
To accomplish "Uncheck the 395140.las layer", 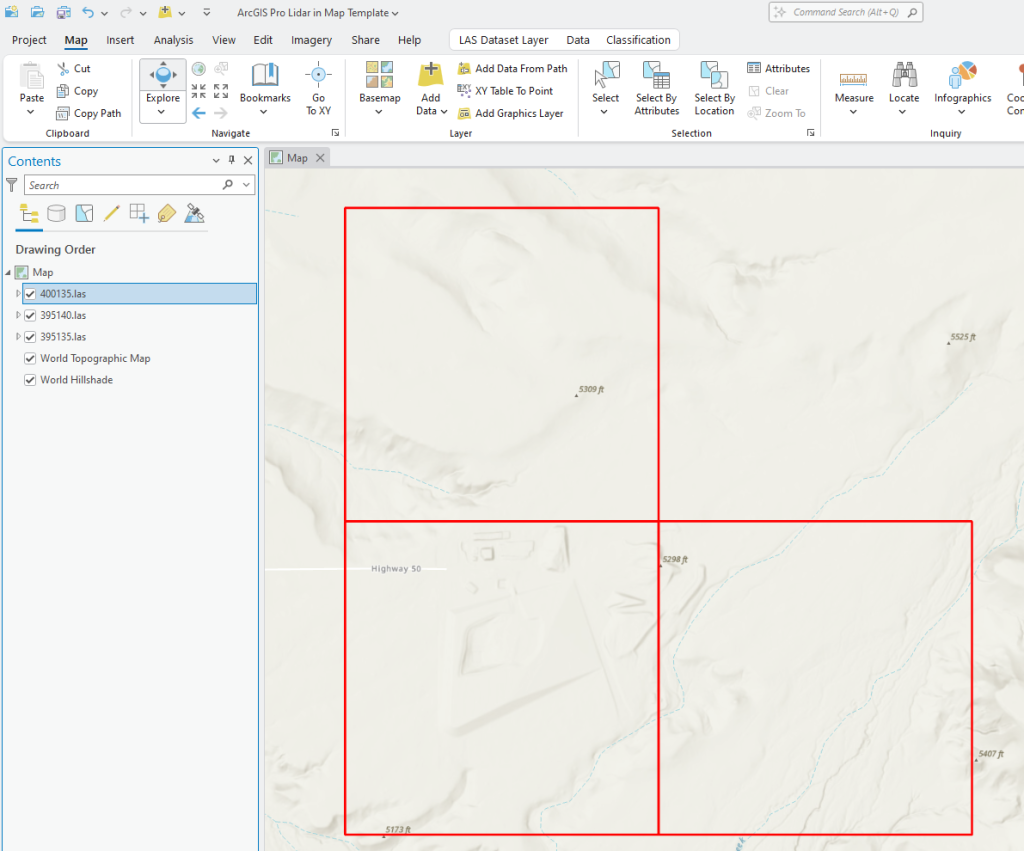I will 30,315.
